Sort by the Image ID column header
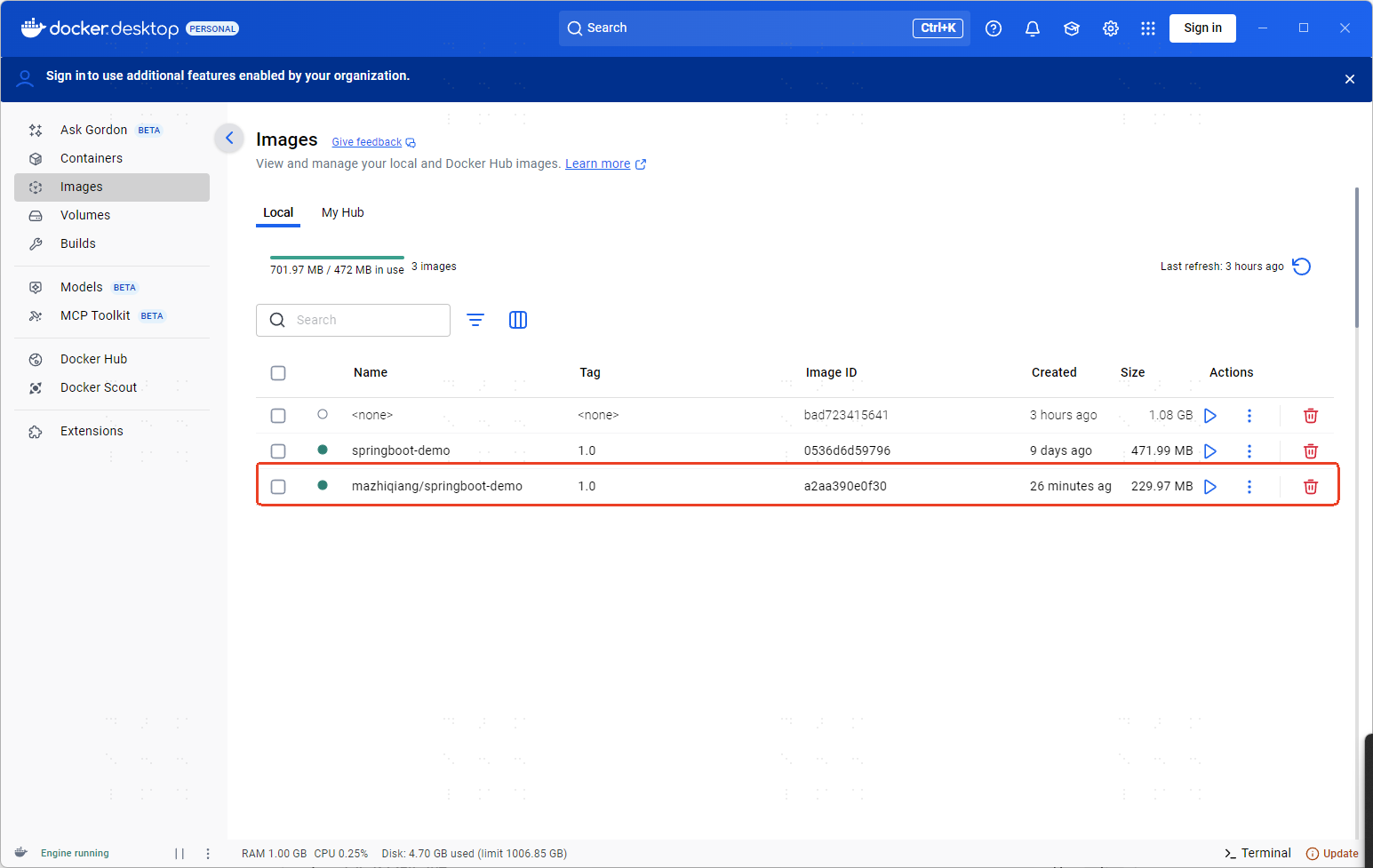1373x868 pixels. tap(831, 372)
